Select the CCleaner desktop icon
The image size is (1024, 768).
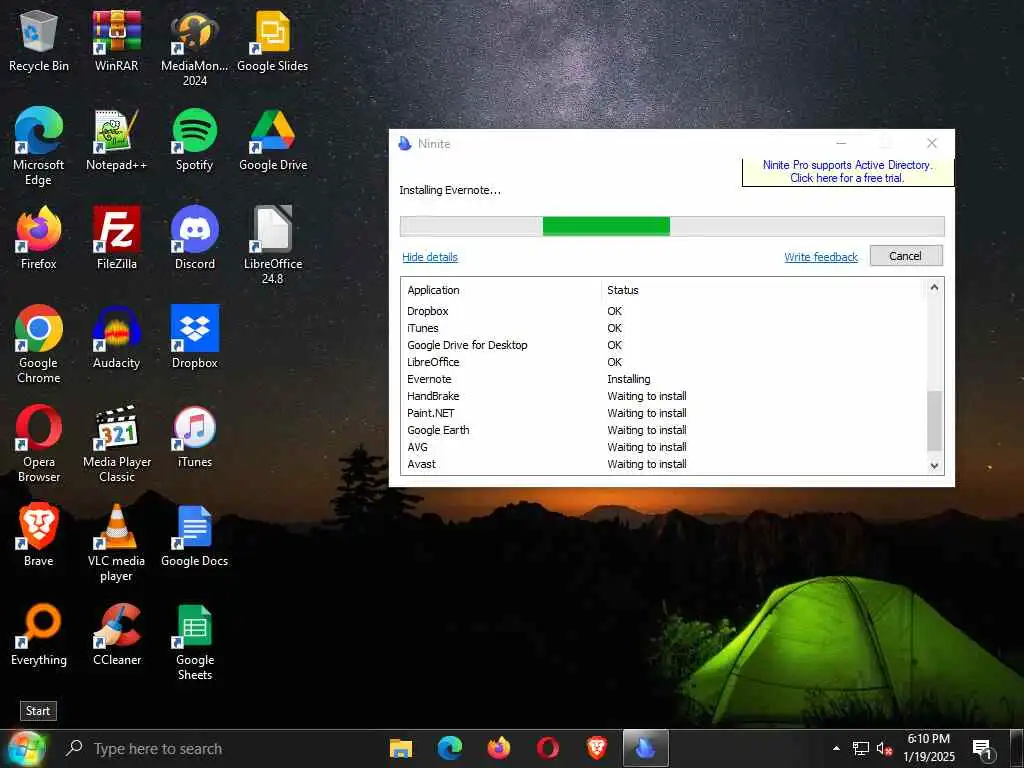[116, 635]
